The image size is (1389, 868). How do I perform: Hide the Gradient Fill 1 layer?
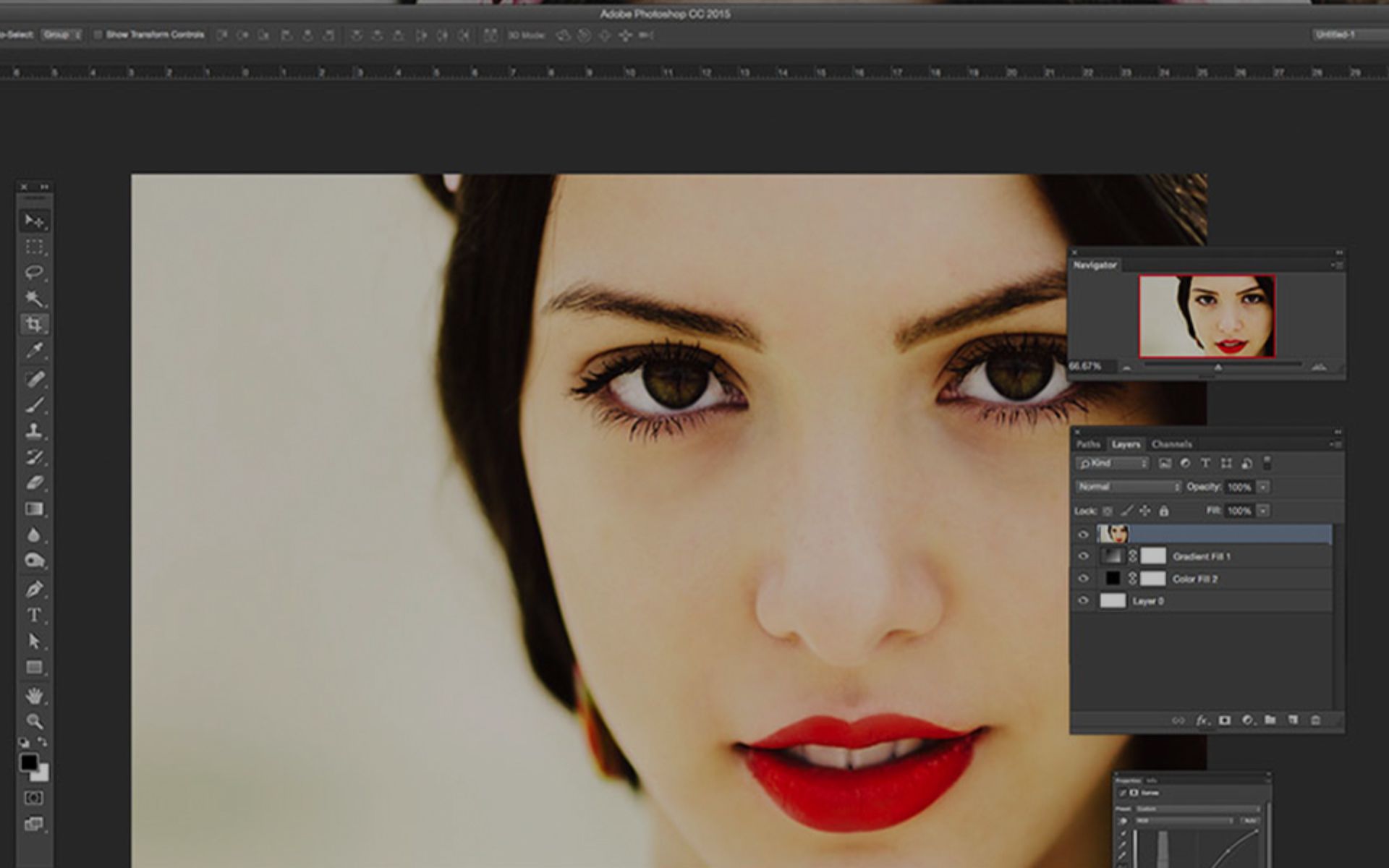[1083, 556]
